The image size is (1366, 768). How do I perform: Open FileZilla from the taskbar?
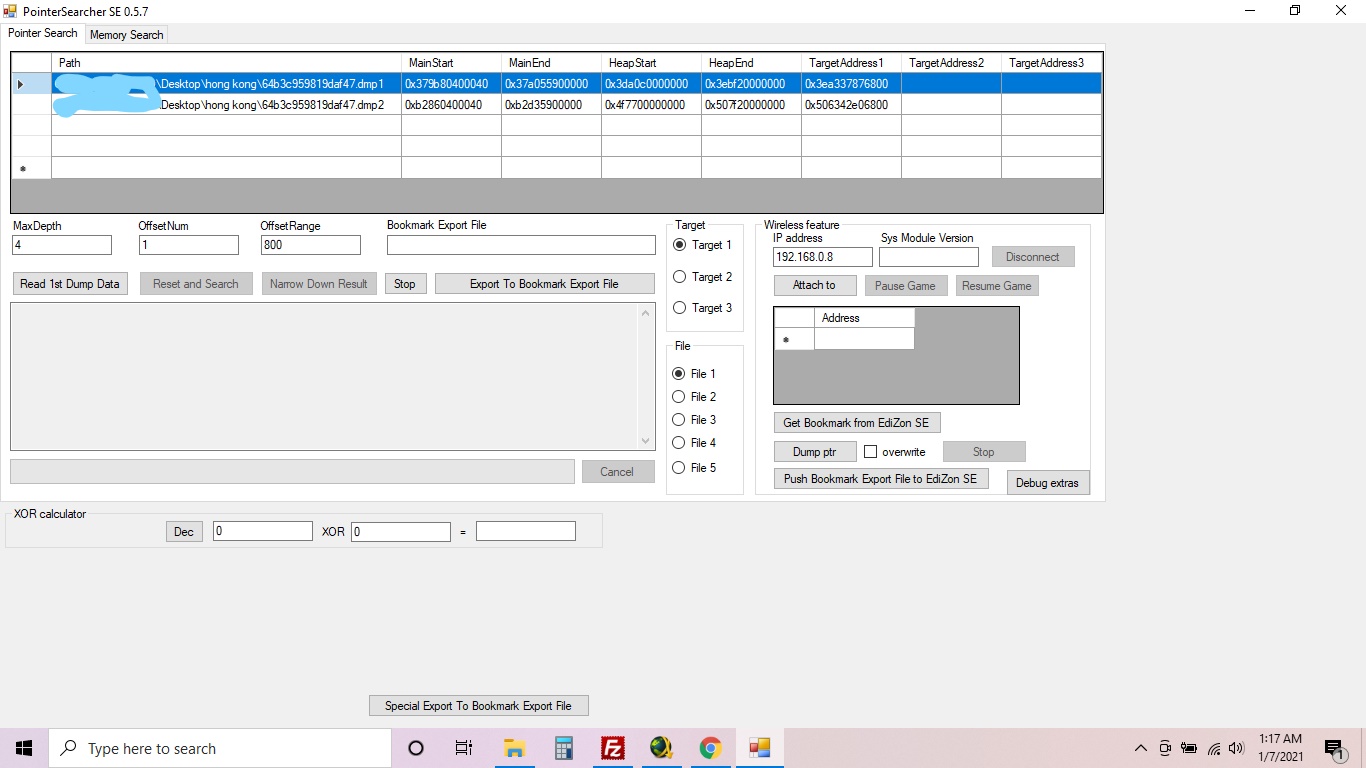pos(612,748)
